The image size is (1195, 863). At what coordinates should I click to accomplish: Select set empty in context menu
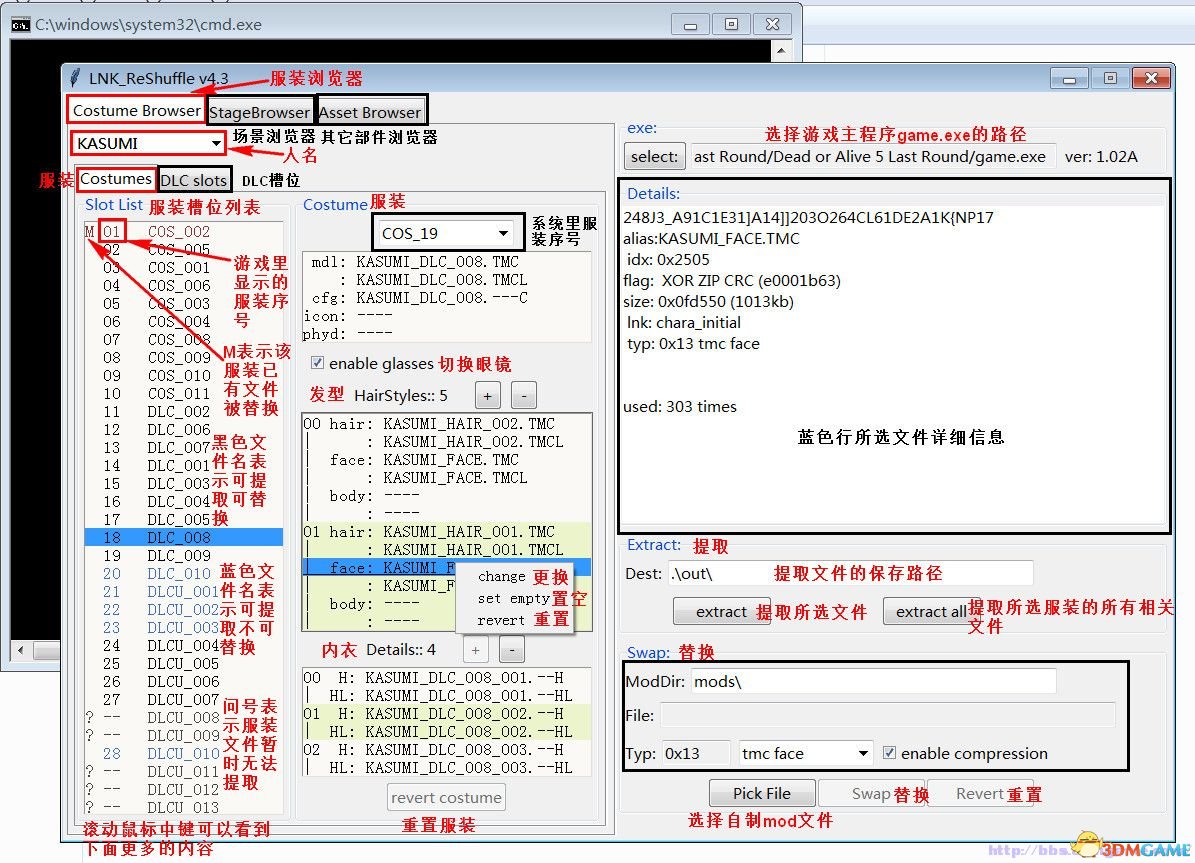(x=513, y=598)
